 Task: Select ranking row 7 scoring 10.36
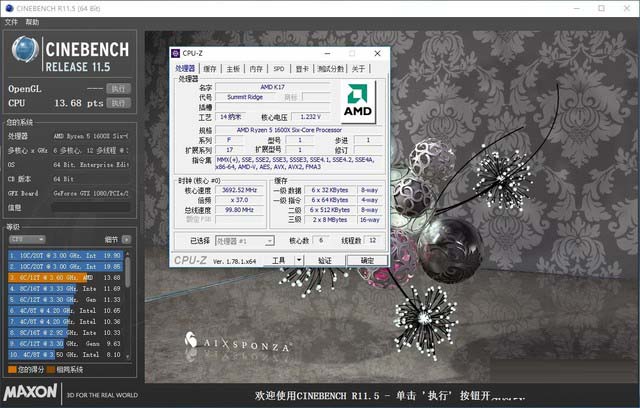pos(65,322)
